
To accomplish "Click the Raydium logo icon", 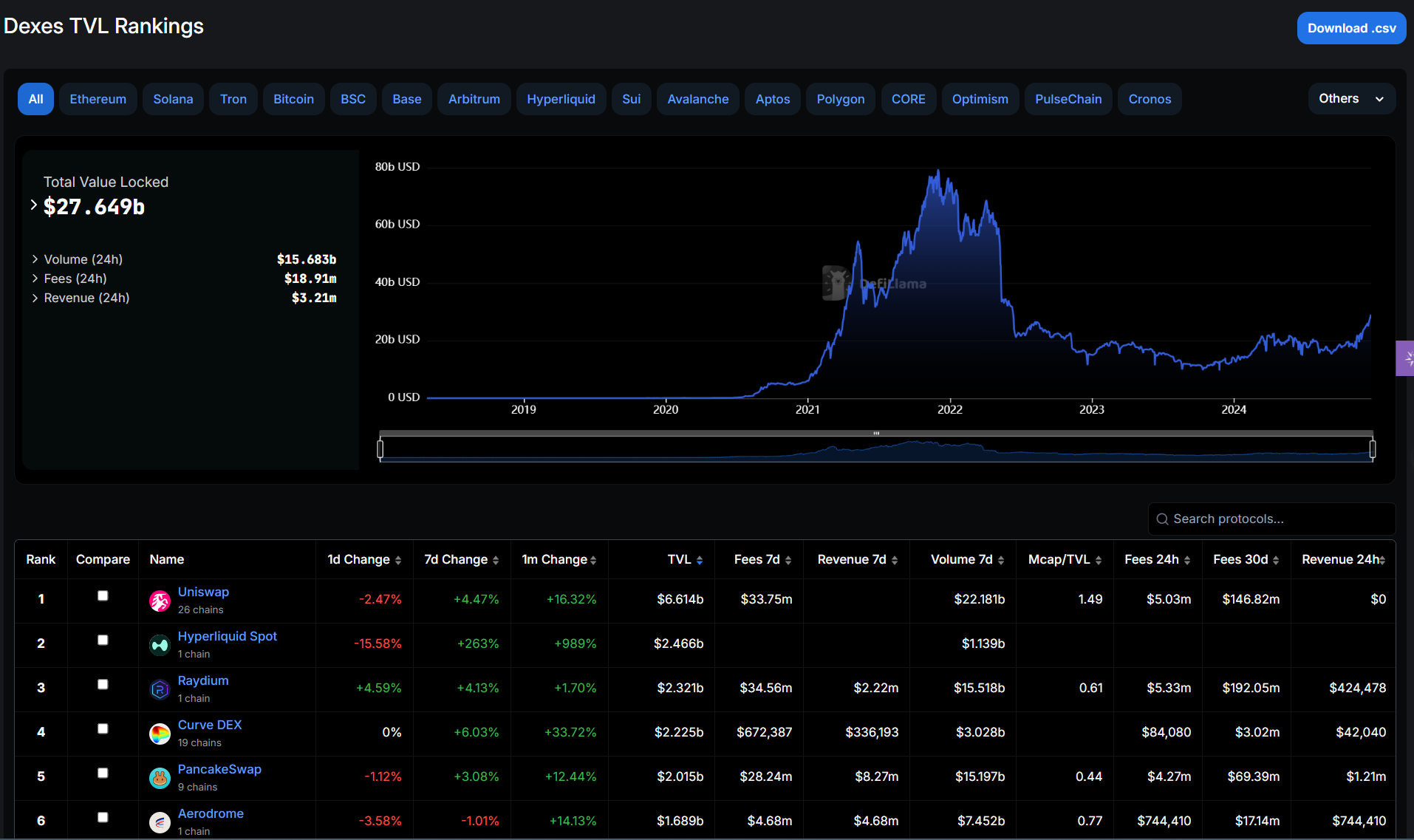I will (x=160, y=690).
